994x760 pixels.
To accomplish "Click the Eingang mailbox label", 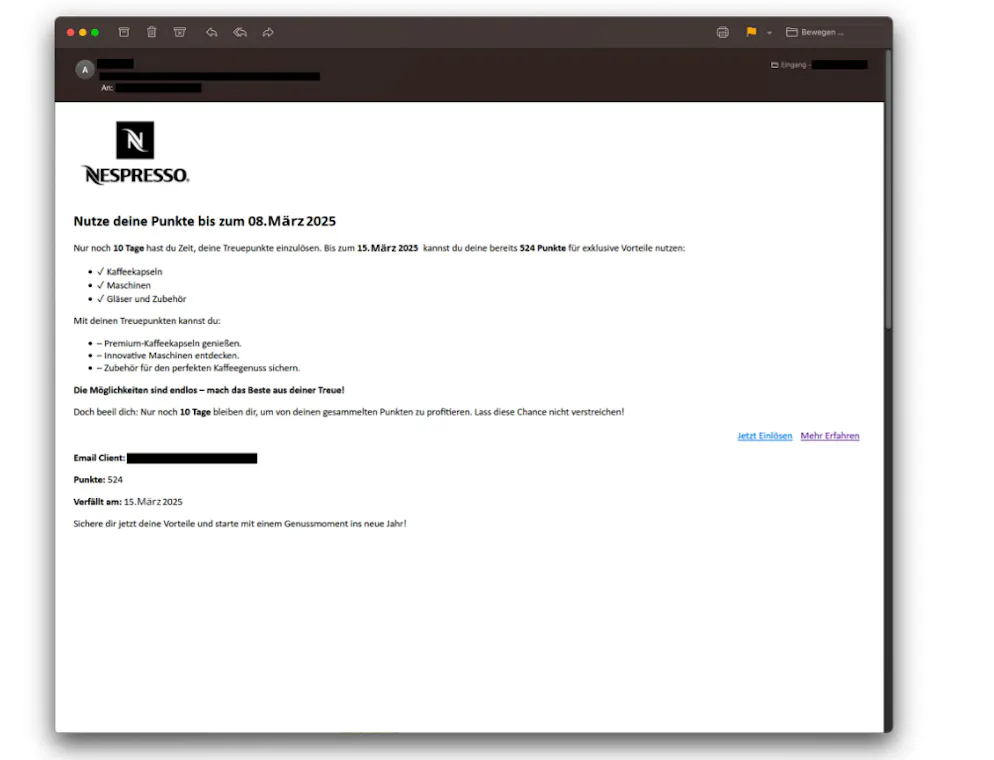I will 789,65.
